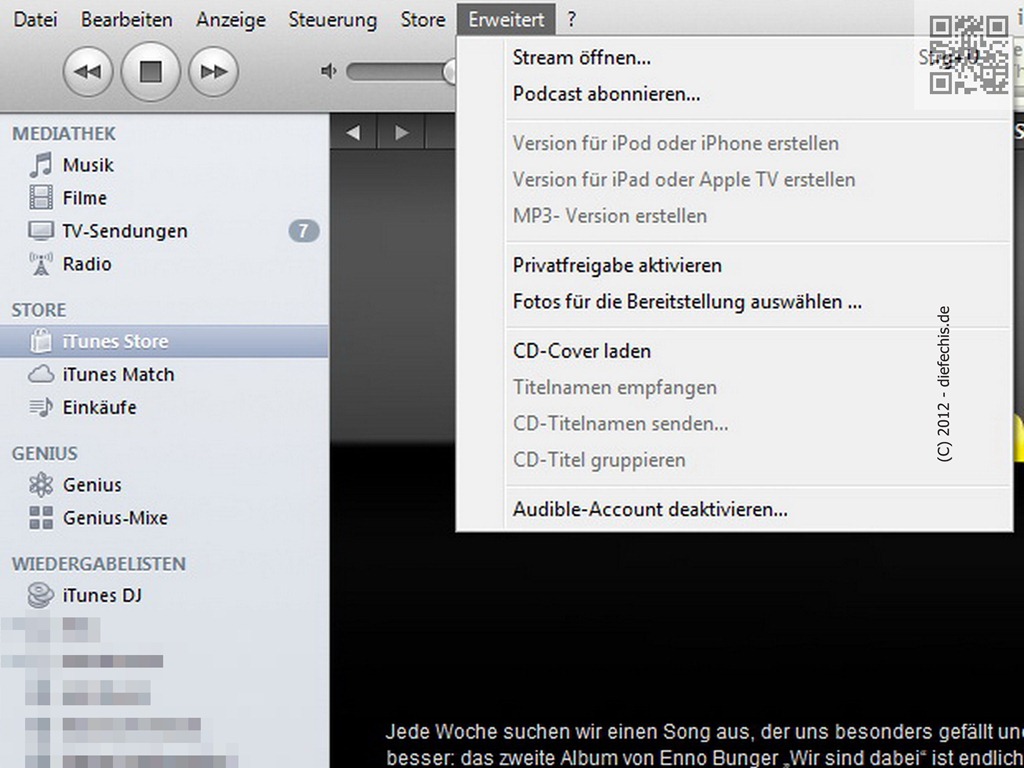This screenshot has width=1024, height=768.
Task: Close the Erweitert menu
Action: 506,20
